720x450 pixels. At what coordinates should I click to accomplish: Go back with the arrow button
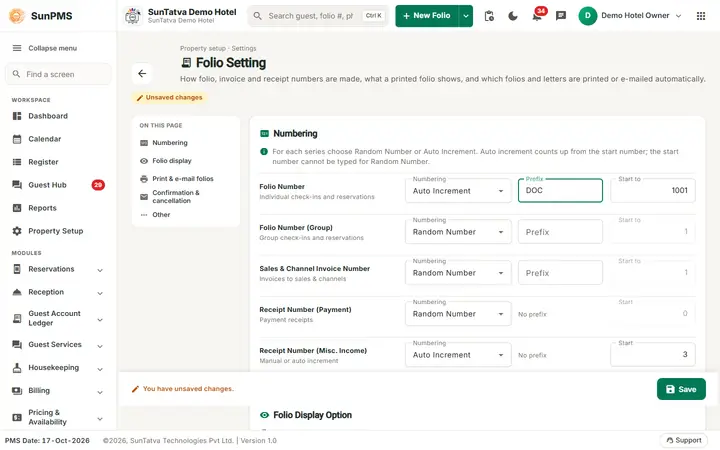point(142,73)
